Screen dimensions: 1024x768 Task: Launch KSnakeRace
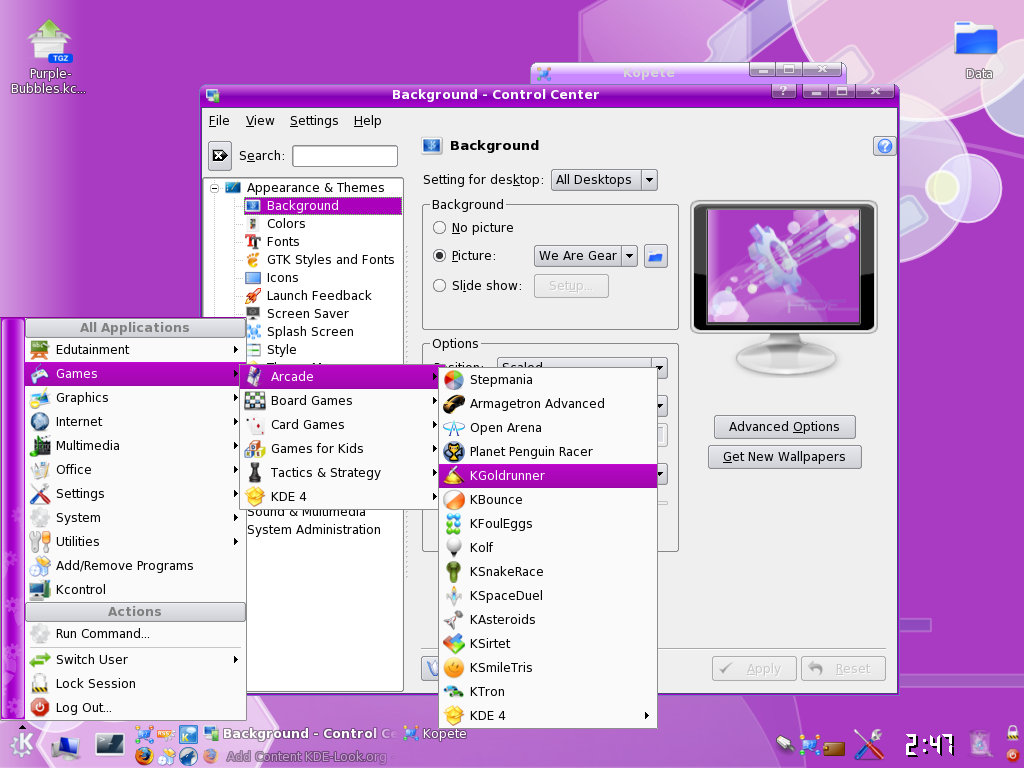(x=548, y=571)
